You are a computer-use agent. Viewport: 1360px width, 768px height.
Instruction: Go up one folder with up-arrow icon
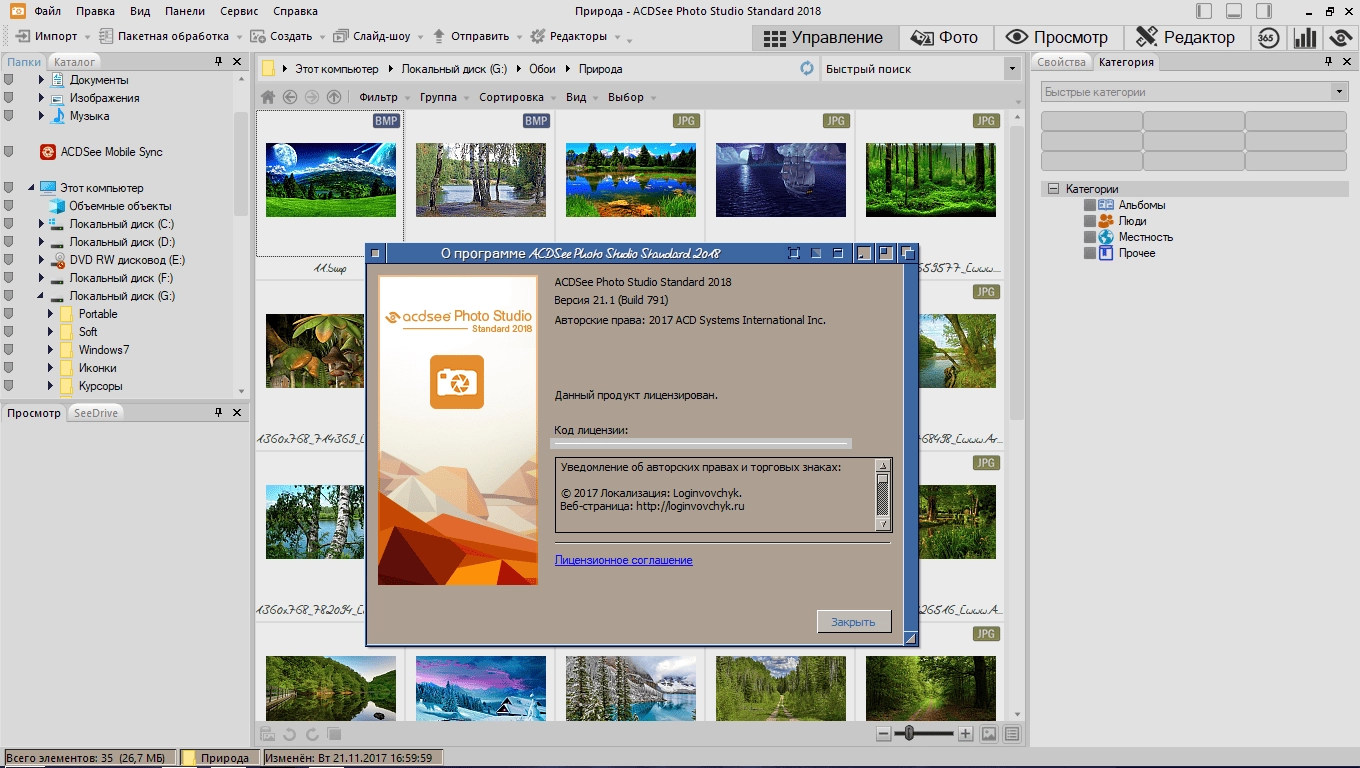334,97
